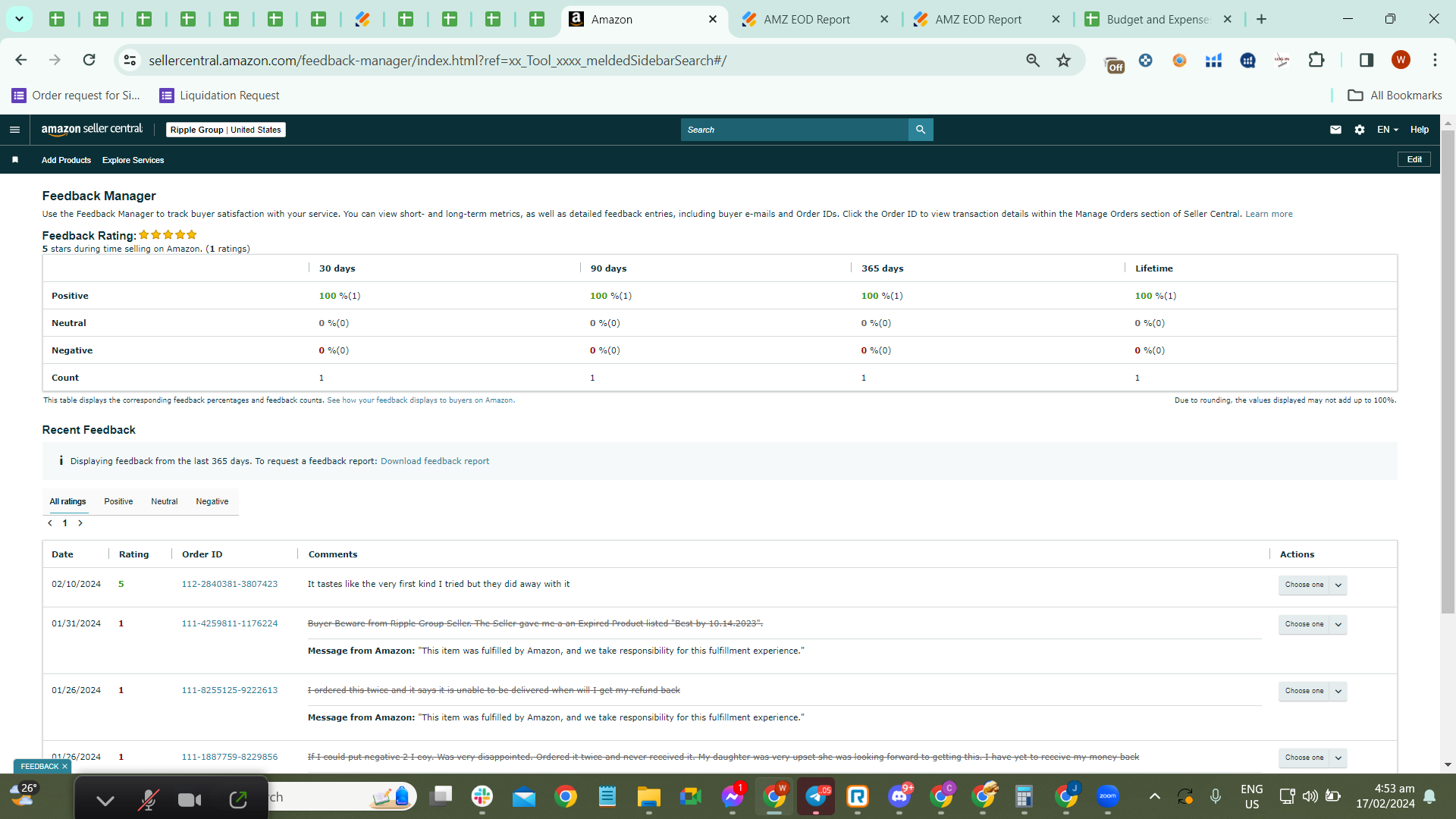Bookmark this page with the star icon

tap(1064, 60)
